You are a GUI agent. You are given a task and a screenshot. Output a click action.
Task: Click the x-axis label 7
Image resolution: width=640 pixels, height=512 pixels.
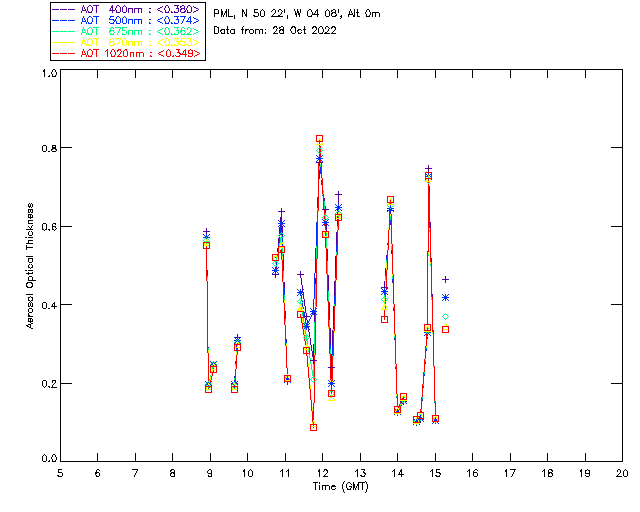(x=135, y=474)
